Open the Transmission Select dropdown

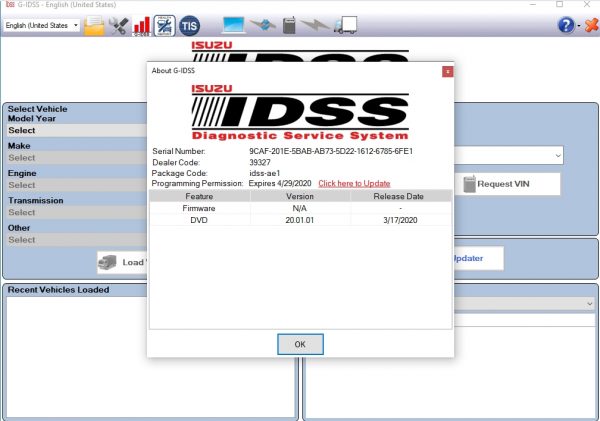coord(77,212)
